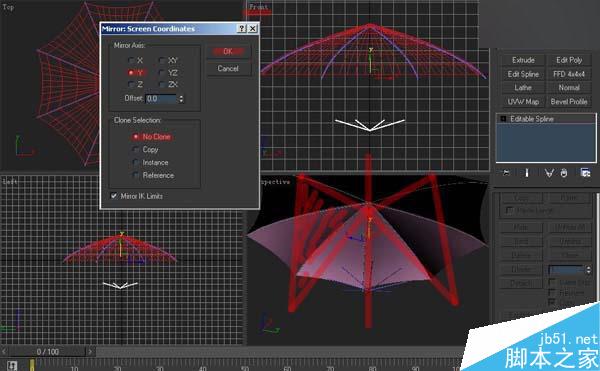Click the spinner arrows in geometry rollout
The width and height of the screenshot is (600, 371).
tap(588, 270)
